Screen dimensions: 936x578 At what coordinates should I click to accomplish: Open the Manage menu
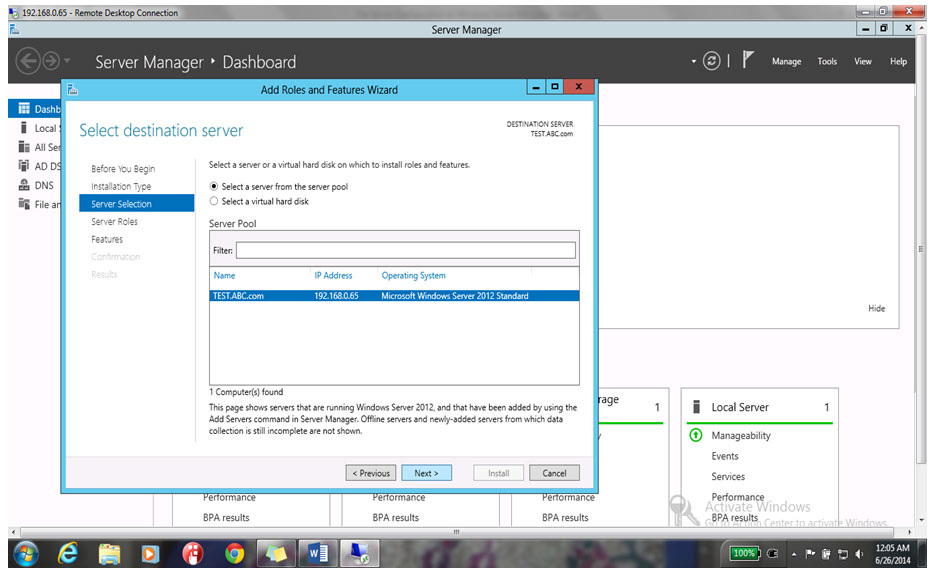(786, 62)
